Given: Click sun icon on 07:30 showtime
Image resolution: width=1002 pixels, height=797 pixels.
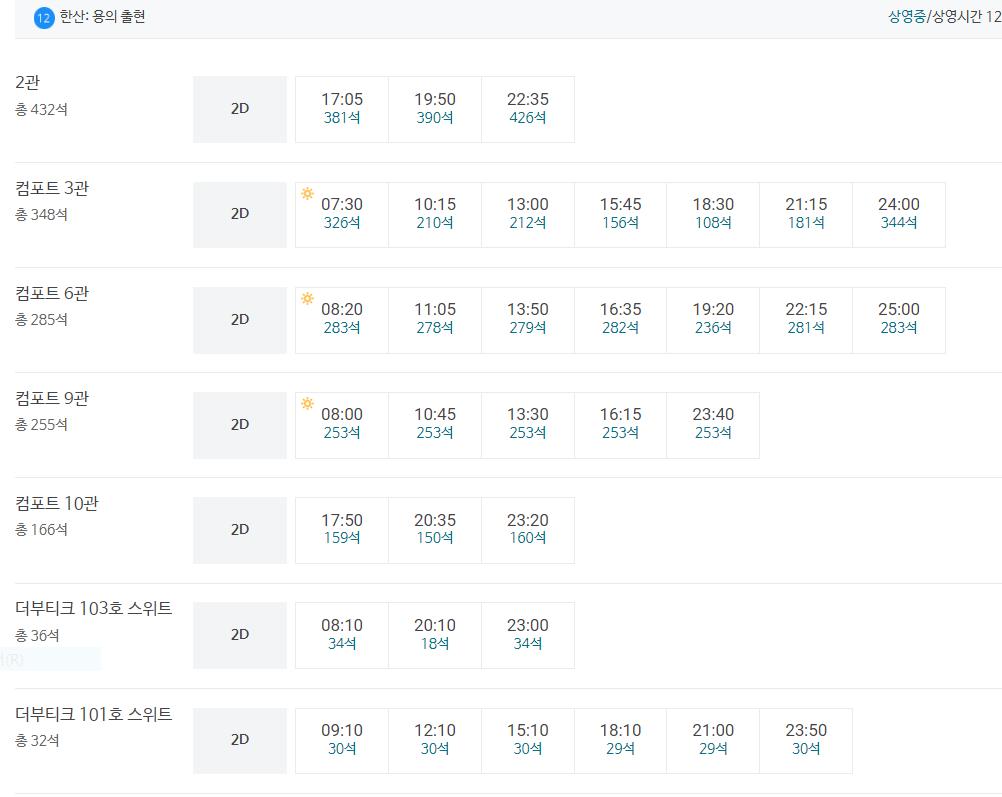Looking at the screenshot, I should (x=307, y=194).
